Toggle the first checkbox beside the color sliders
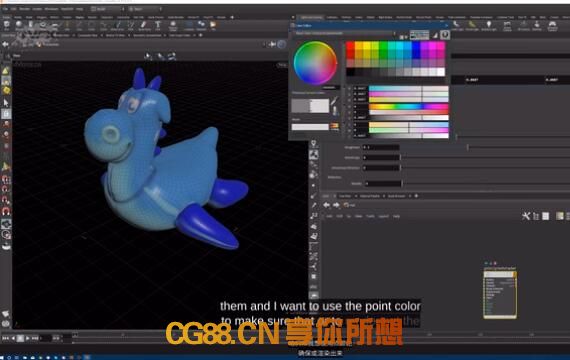Viewport: 570px width, 360px height. 349,89
